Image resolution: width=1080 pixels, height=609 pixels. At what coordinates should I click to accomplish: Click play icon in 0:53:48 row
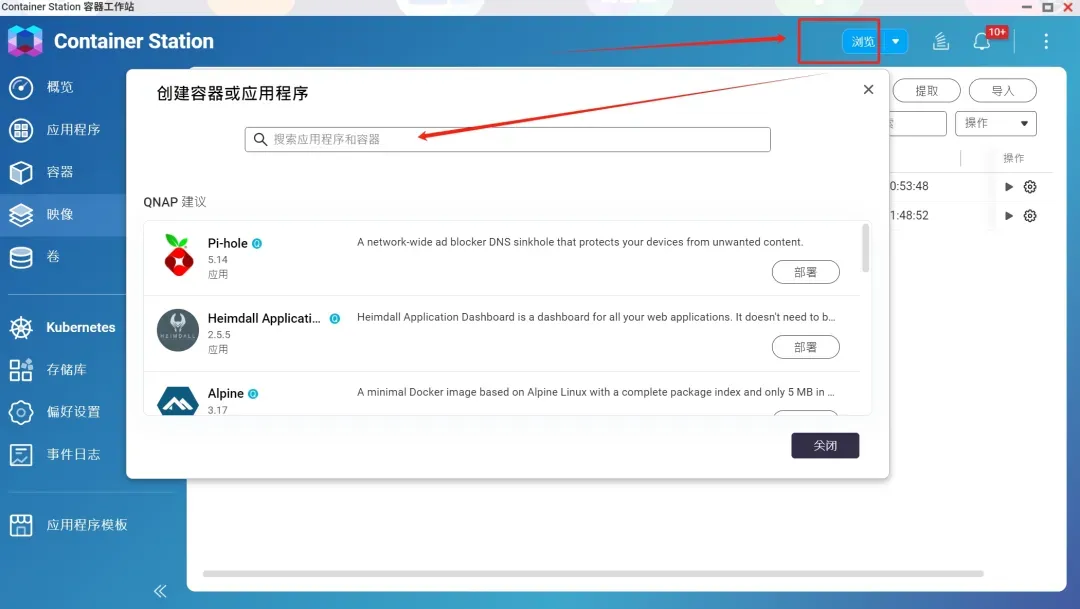tap(1009, 187)
